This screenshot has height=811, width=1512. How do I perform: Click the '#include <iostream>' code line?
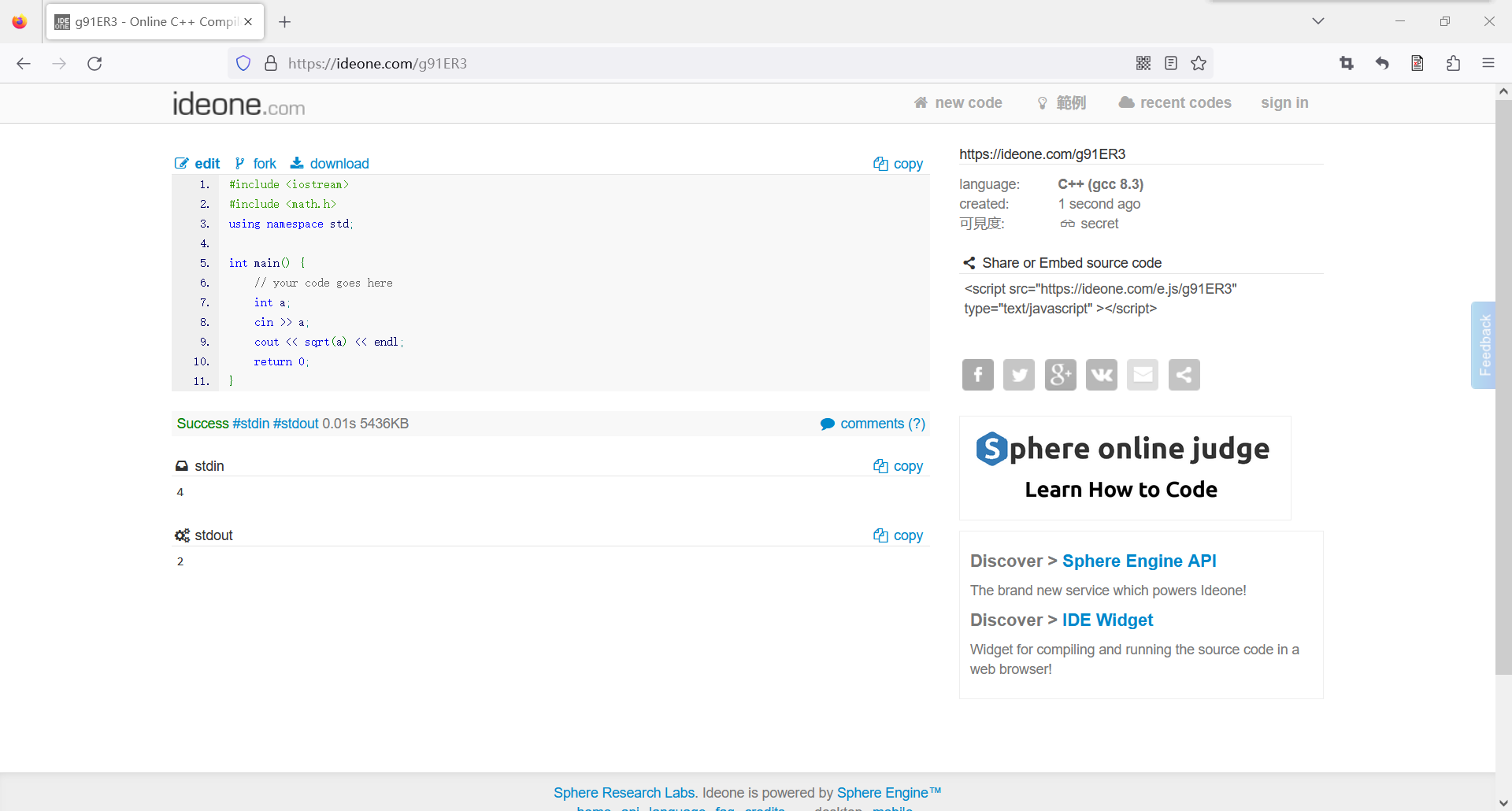[288, 184]
